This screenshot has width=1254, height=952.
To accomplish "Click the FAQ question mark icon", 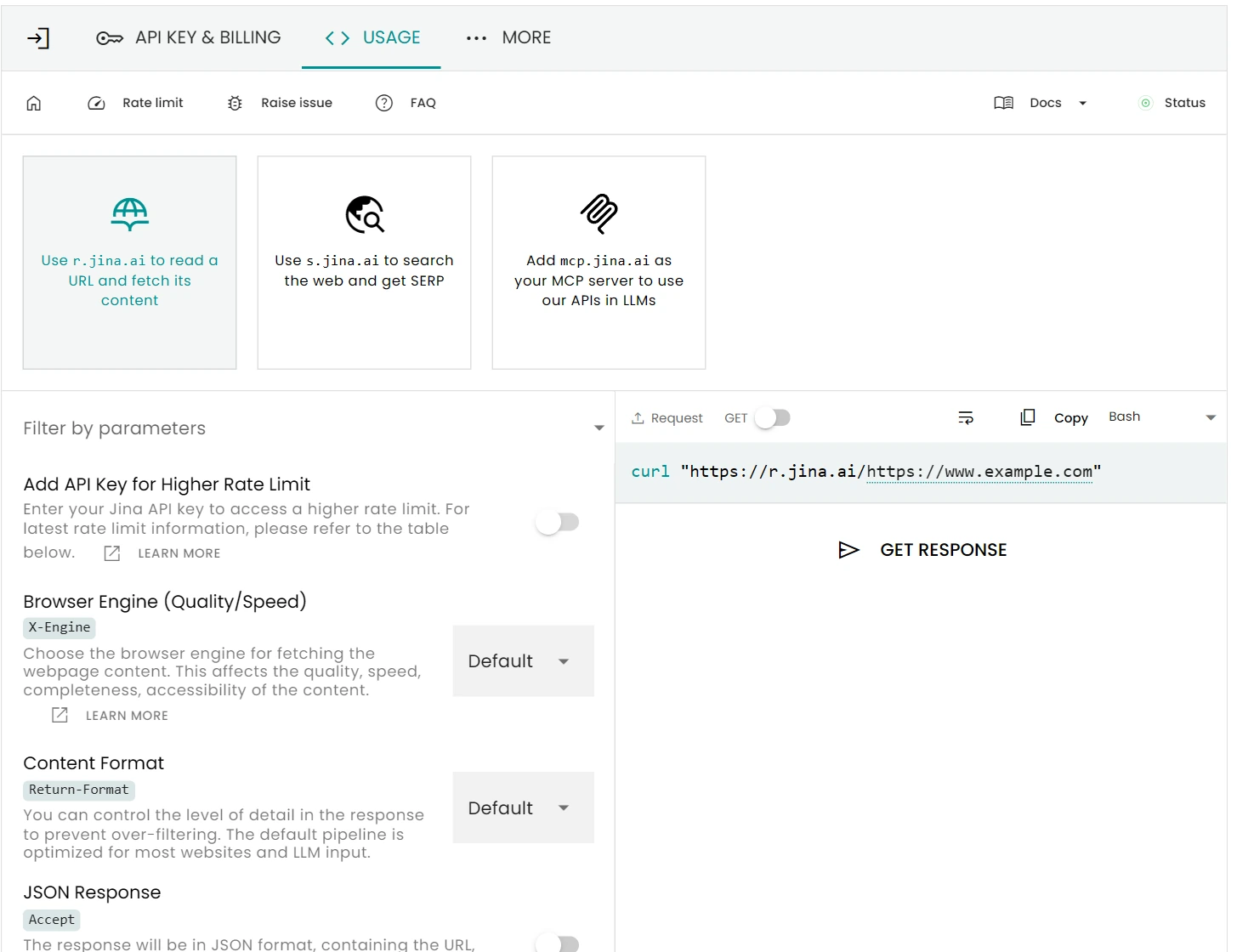I will tap(384, 103).
